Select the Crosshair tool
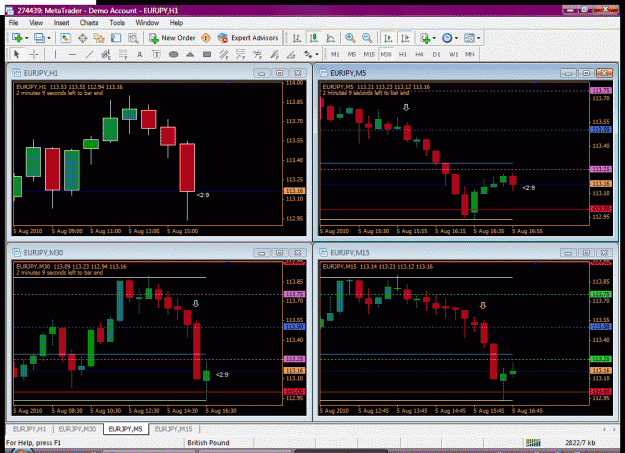Image resolution: width=625 pixels, height=453 pixels. pos(34,54)
